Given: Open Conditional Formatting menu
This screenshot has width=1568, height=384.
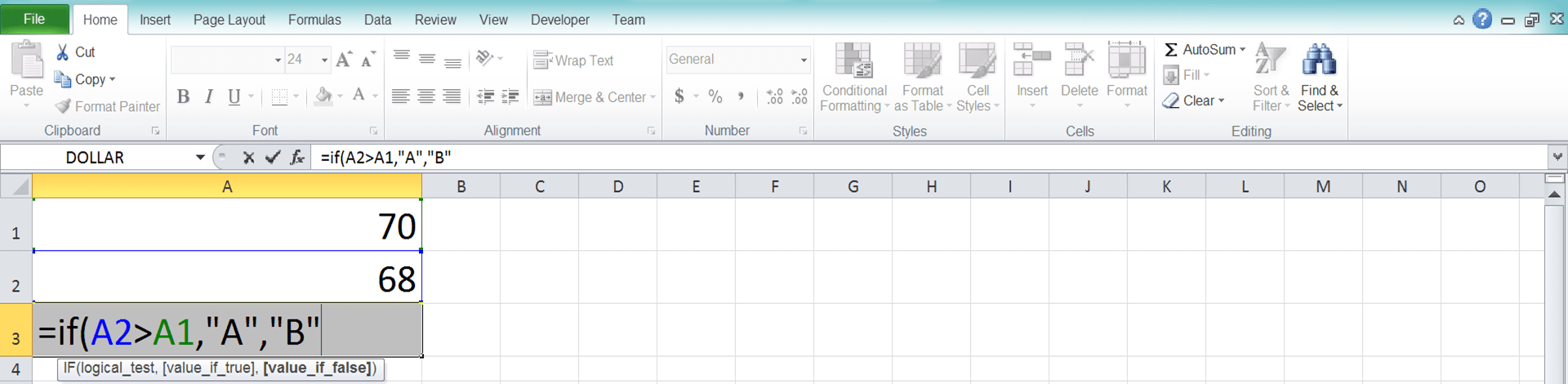Looking at the screenshot, I should [854, 77].
